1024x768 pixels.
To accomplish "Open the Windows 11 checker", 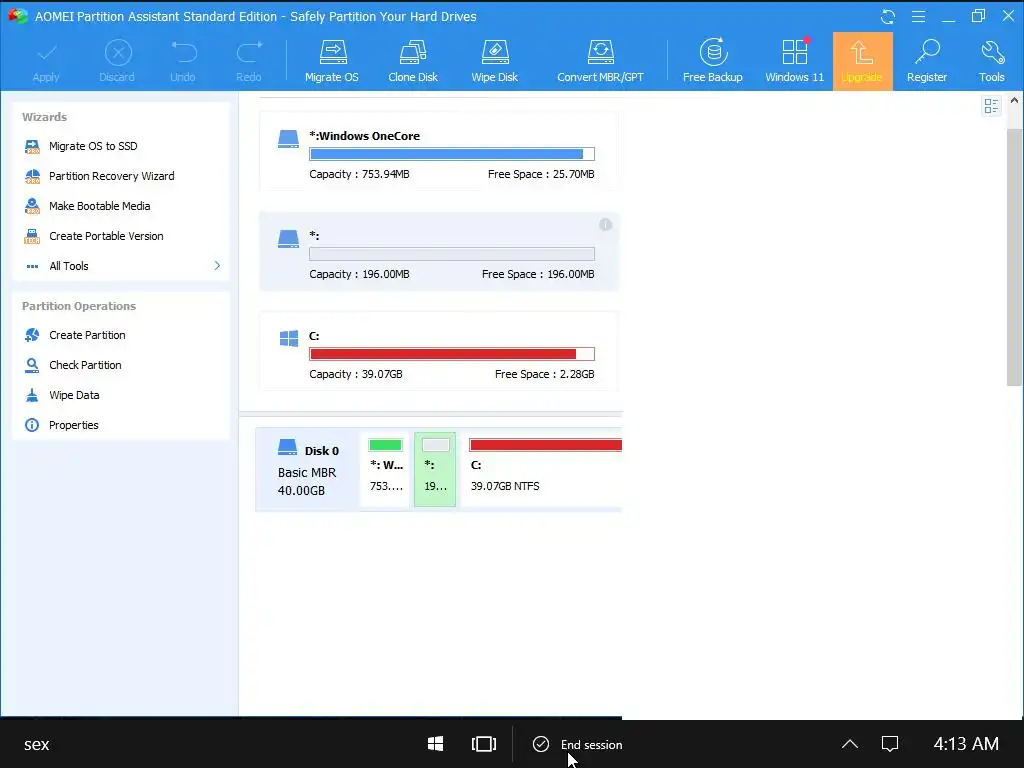I will 794,62.
